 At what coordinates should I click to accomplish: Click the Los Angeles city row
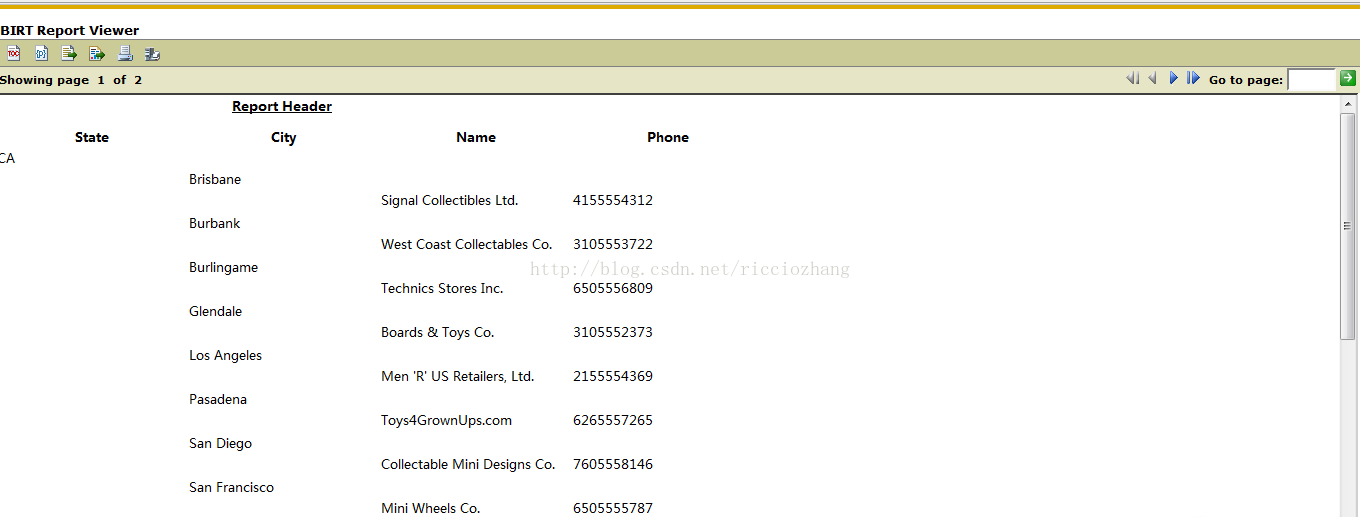[226, 355]
